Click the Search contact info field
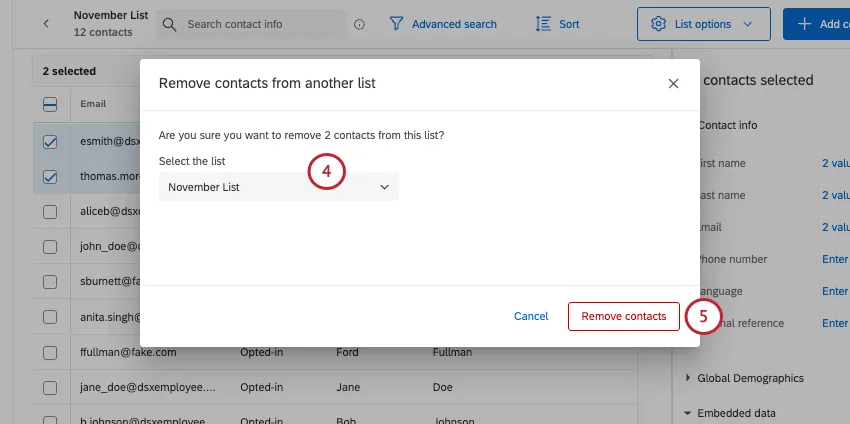The width and height of the screenshot is (850, 424). click(x=260, y=24)
